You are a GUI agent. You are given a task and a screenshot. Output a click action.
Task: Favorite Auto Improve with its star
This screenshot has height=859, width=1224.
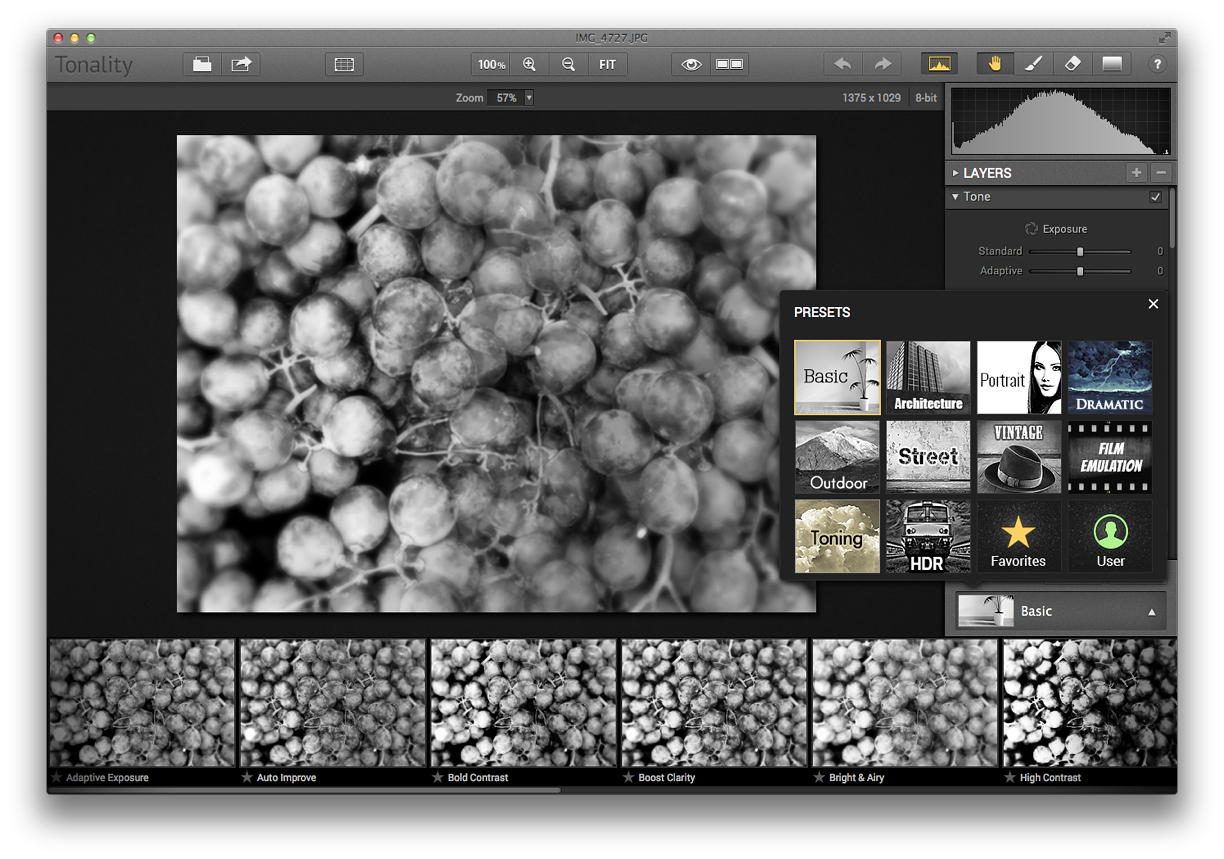coord(247,777)
